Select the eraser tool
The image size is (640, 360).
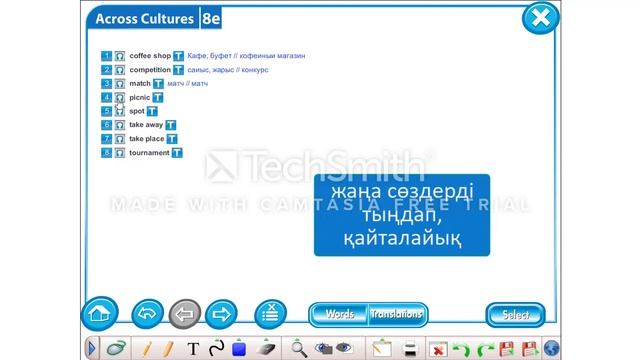coord(266,349)
